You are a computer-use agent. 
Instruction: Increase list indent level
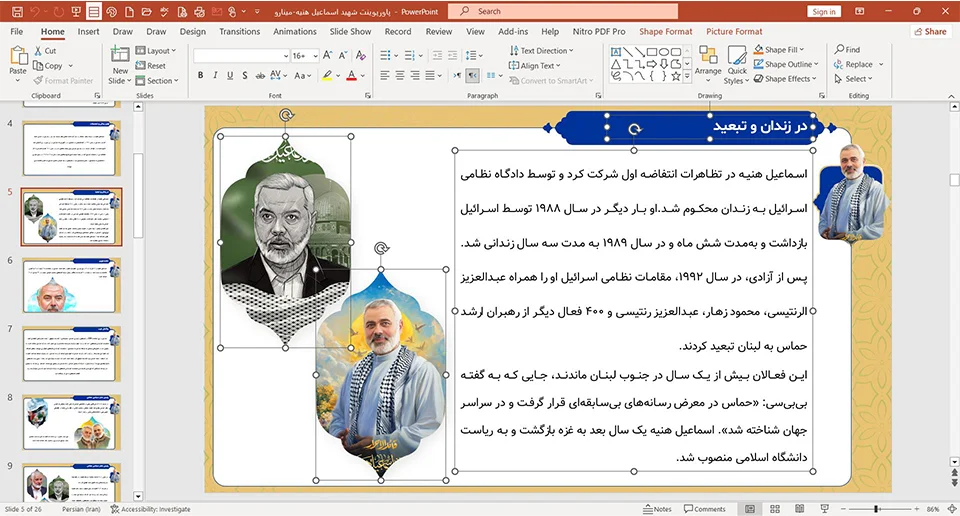pos(452,56)
